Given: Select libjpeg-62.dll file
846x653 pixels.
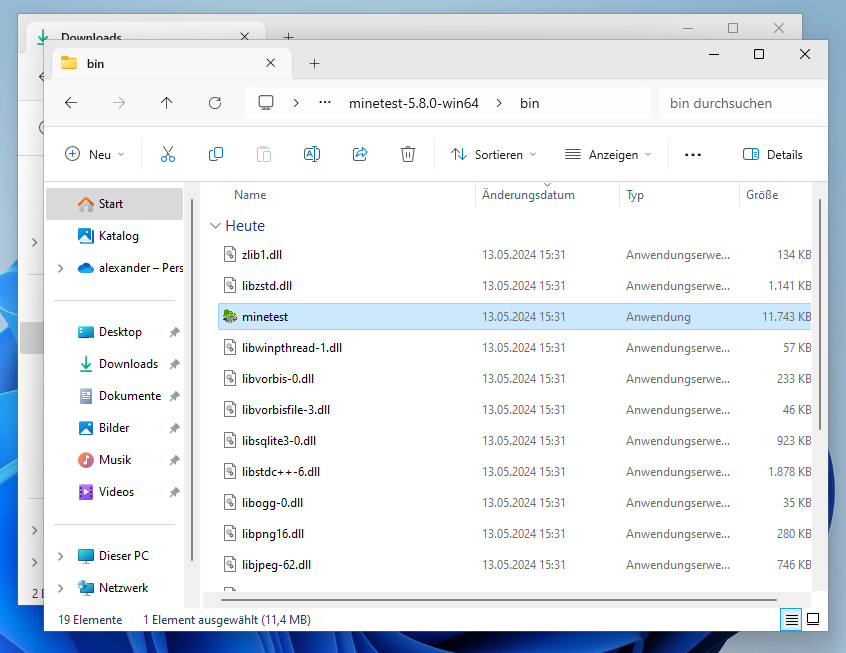Looking at the screenshot, I should click(x=515, y=564).
